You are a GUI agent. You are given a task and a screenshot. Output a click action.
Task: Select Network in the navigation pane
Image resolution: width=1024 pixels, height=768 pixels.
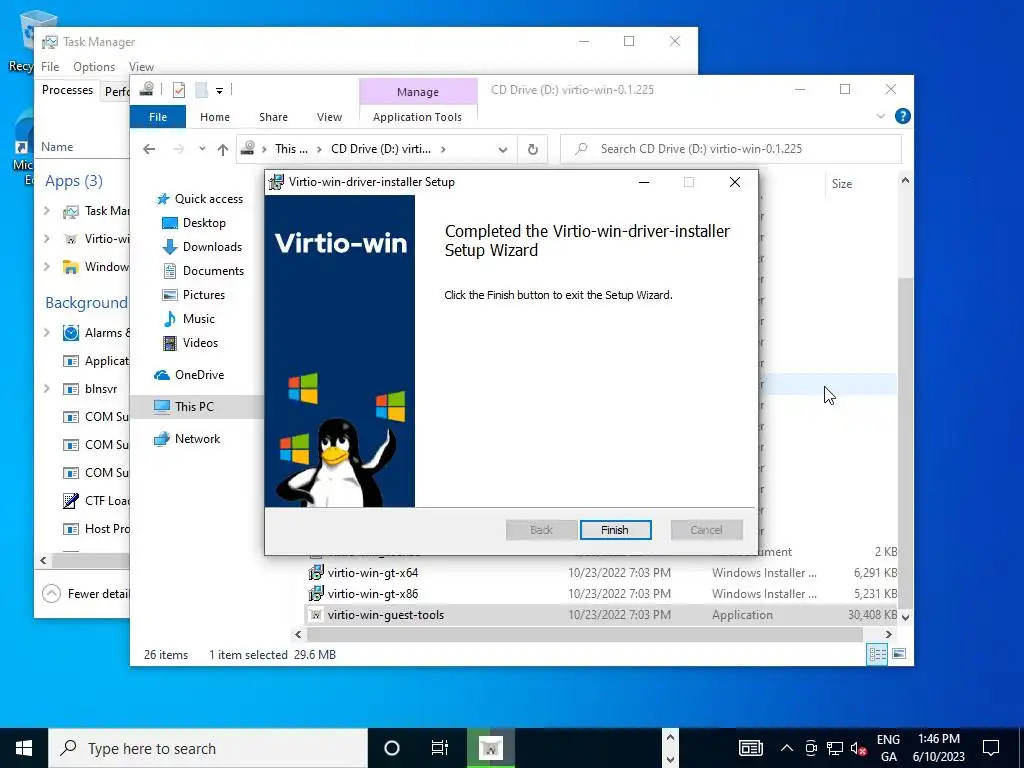click(187, 439)
